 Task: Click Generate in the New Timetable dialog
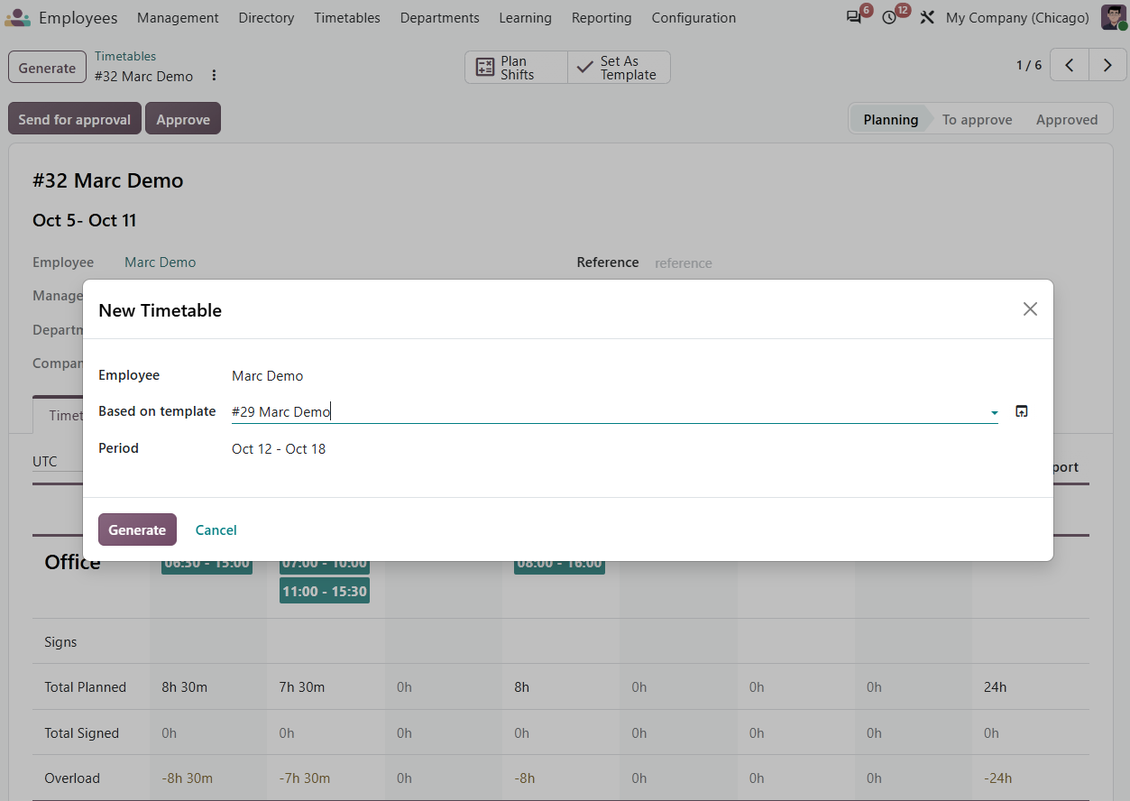tap(137, 530)
